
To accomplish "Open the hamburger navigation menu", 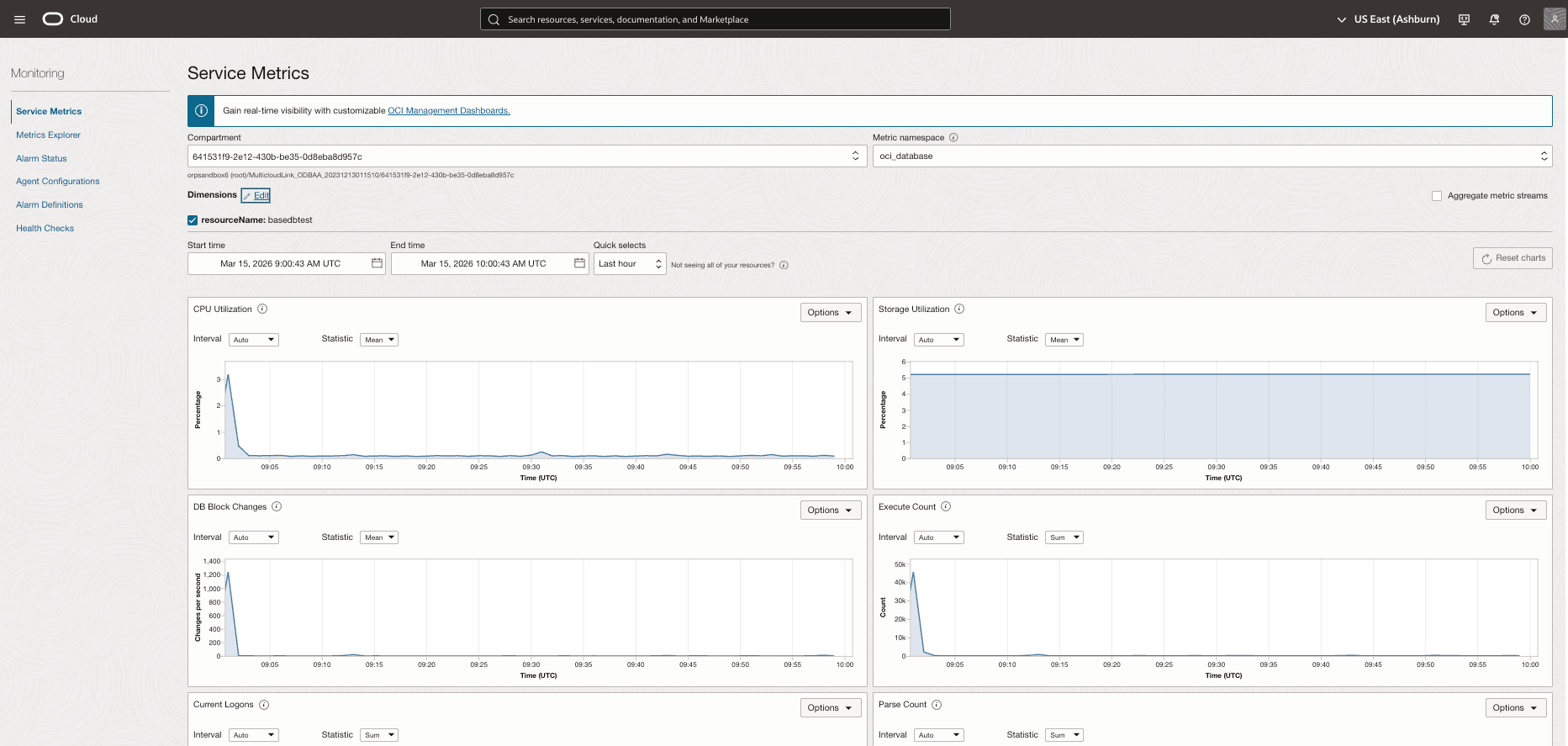I will tap(20, 19).
